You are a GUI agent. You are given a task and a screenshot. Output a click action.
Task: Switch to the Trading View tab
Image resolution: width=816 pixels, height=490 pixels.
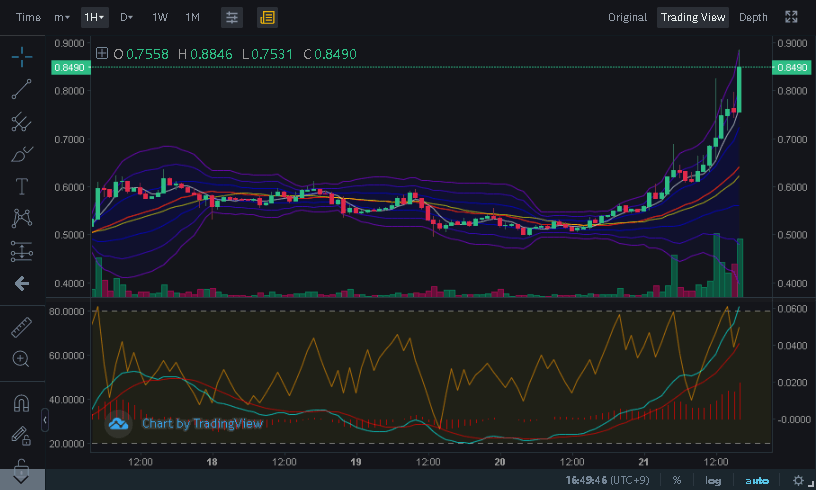693,18
